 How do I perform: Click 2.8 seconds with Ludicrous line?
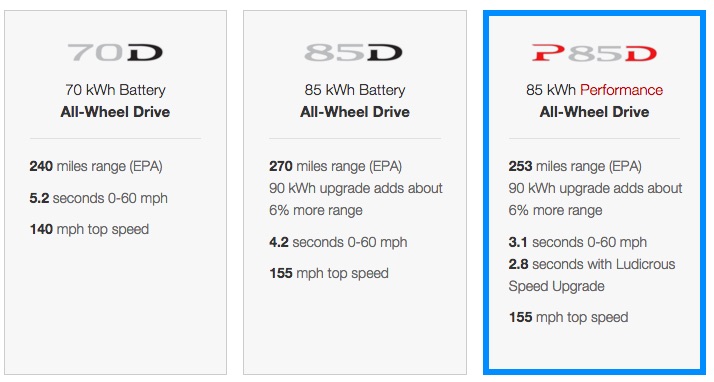pos(592,264)
